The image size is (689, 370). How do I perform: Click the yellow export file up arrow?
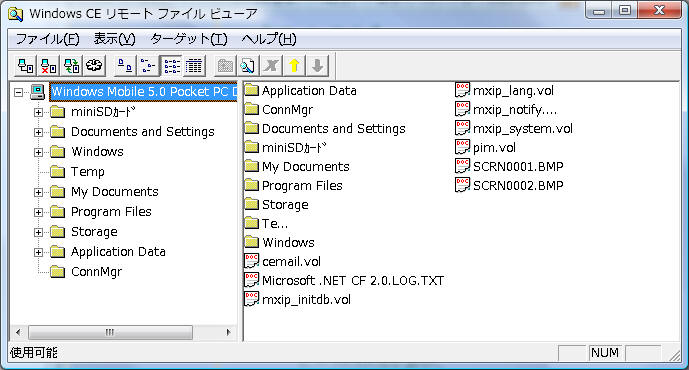click(x=294, y=66)
